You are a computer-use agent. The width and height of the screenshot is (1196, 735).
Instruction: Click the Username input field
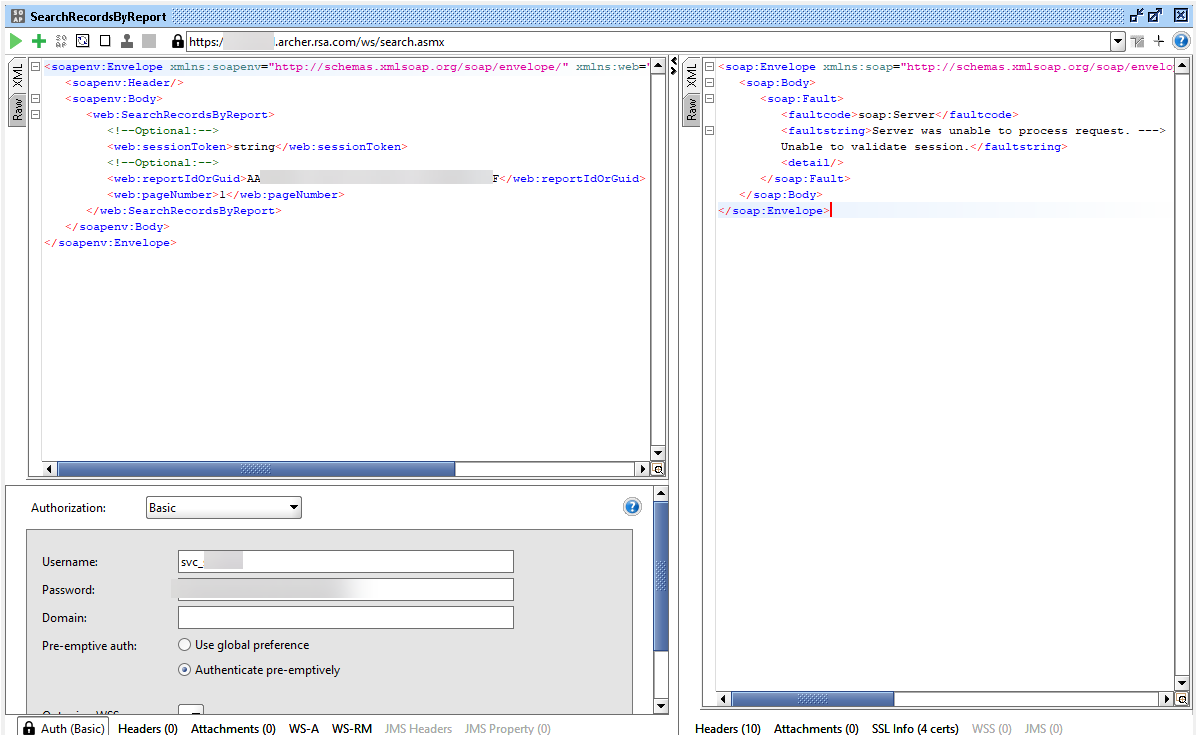pos(346,562)
